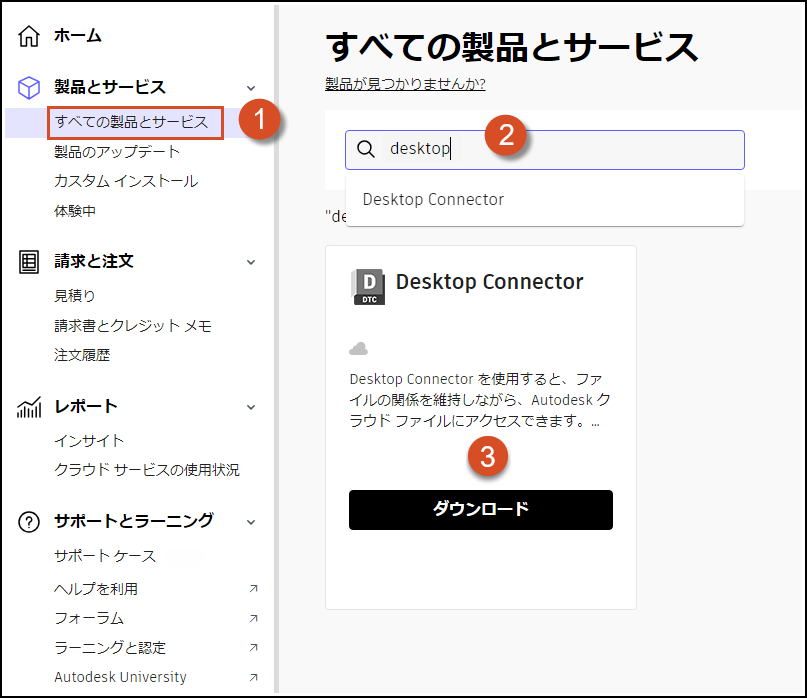Open 注文履歴 page
807x698 pixels.
[x=82, y=355]
